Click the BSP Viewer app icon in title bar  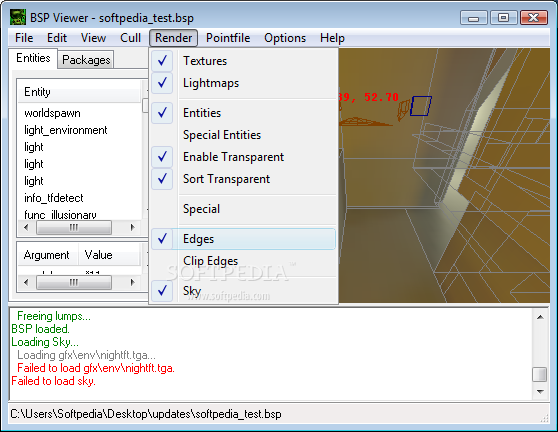(x=17, y=17)
